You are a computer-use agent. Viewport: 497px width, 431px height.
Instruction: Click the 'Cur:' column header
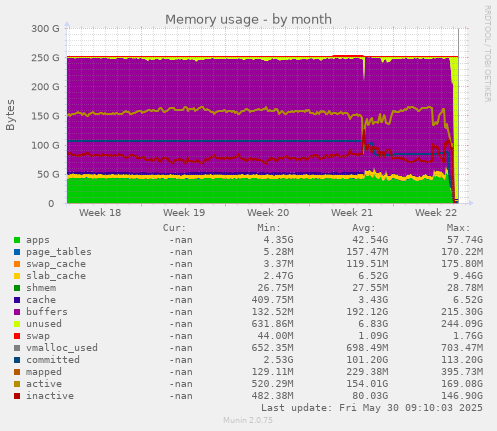click(x=174, y=228)
